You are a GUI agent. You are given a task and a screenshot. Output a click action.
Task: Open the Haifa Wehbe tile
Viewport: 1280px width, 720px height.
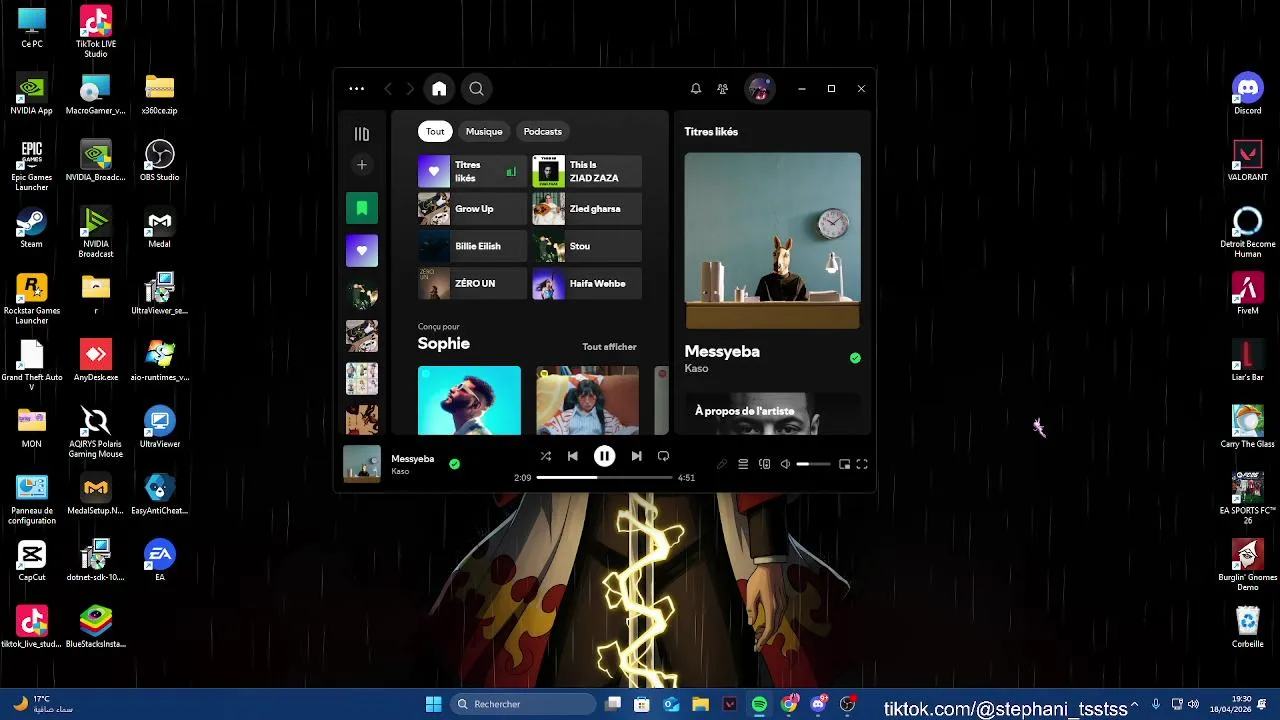click(587, 284)
